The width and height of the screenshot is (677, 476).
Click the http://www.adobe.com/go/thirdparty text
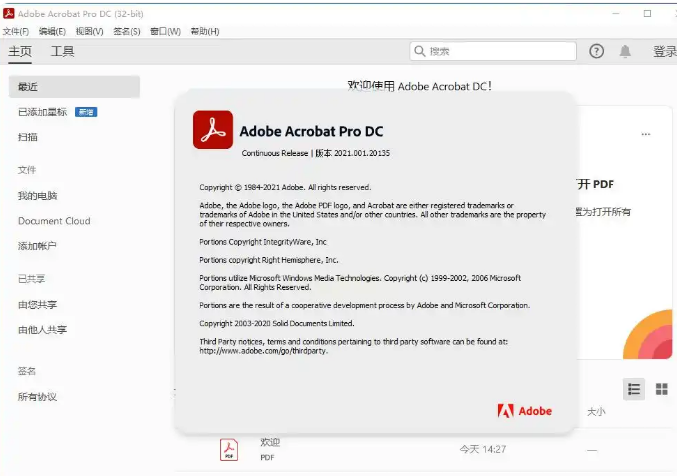(263, 351)
